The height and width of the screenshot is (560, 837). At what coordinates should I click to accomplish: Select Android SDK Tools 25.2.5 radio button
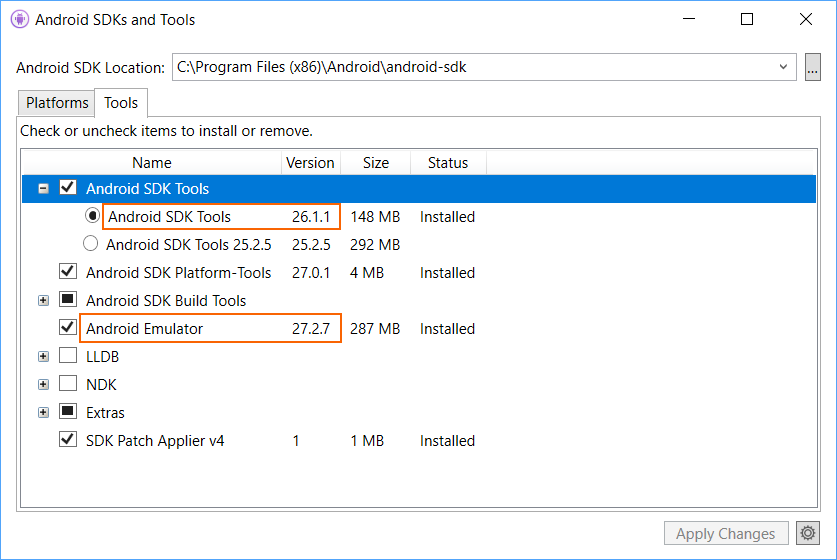[x=91, y=244]
